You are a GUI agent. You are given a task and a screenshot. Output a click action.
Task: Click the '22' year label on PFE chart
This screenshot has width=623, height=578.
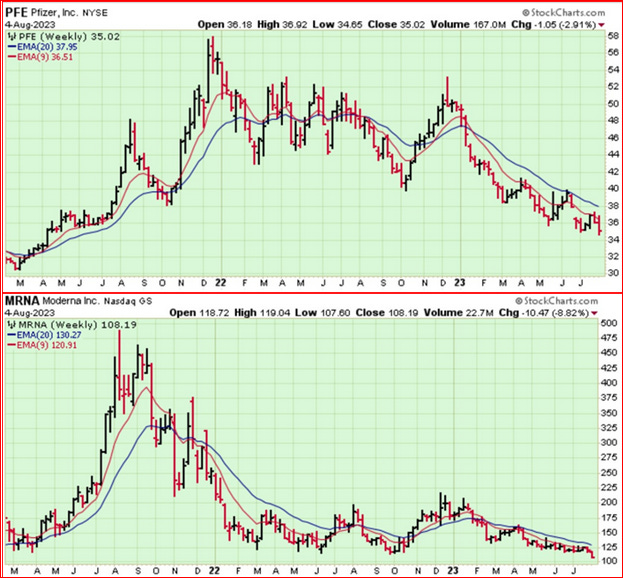(x=220, y=283)
